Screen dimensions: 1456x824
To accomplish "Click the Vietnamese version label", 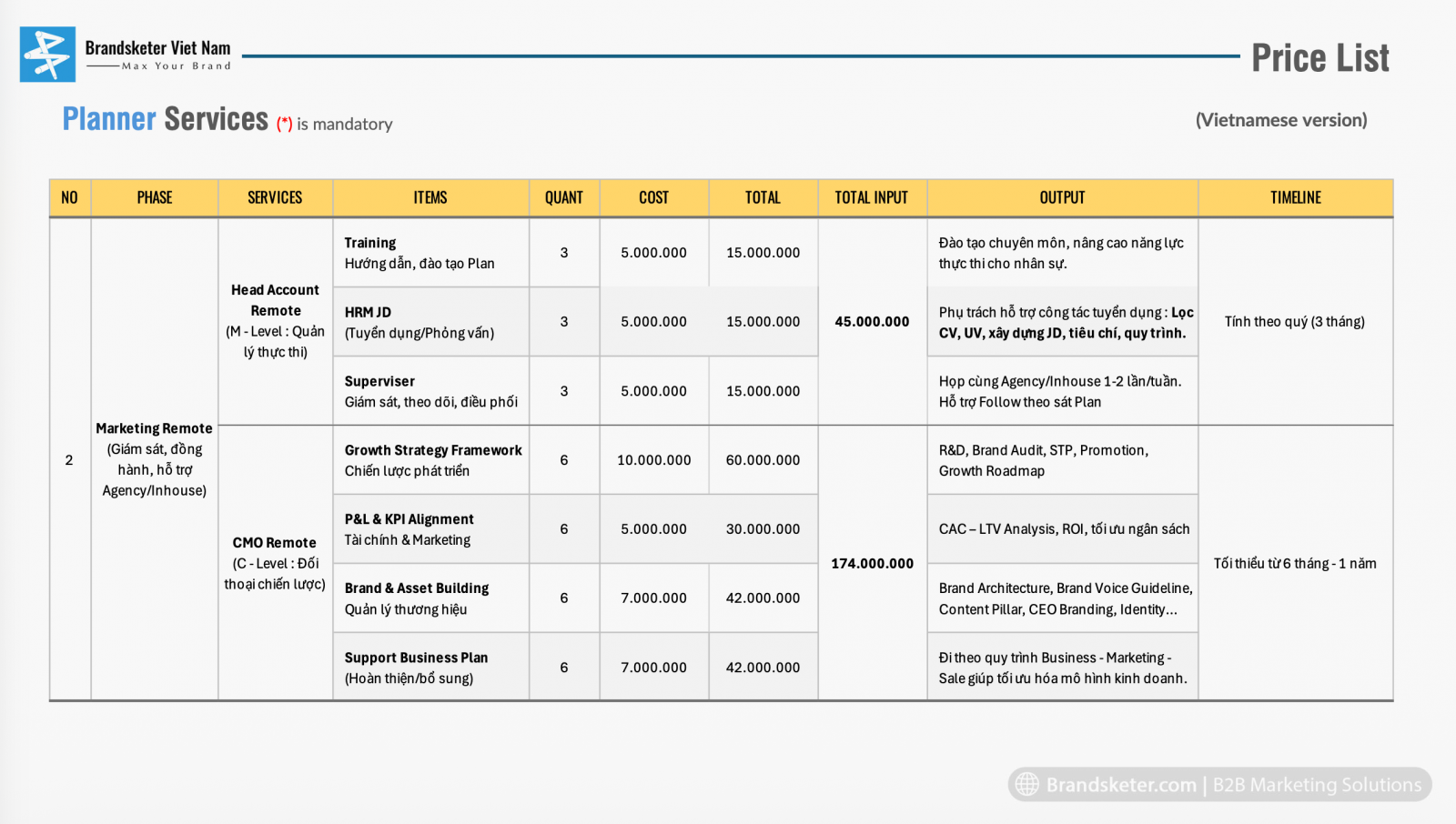I will click(1281, 120).
